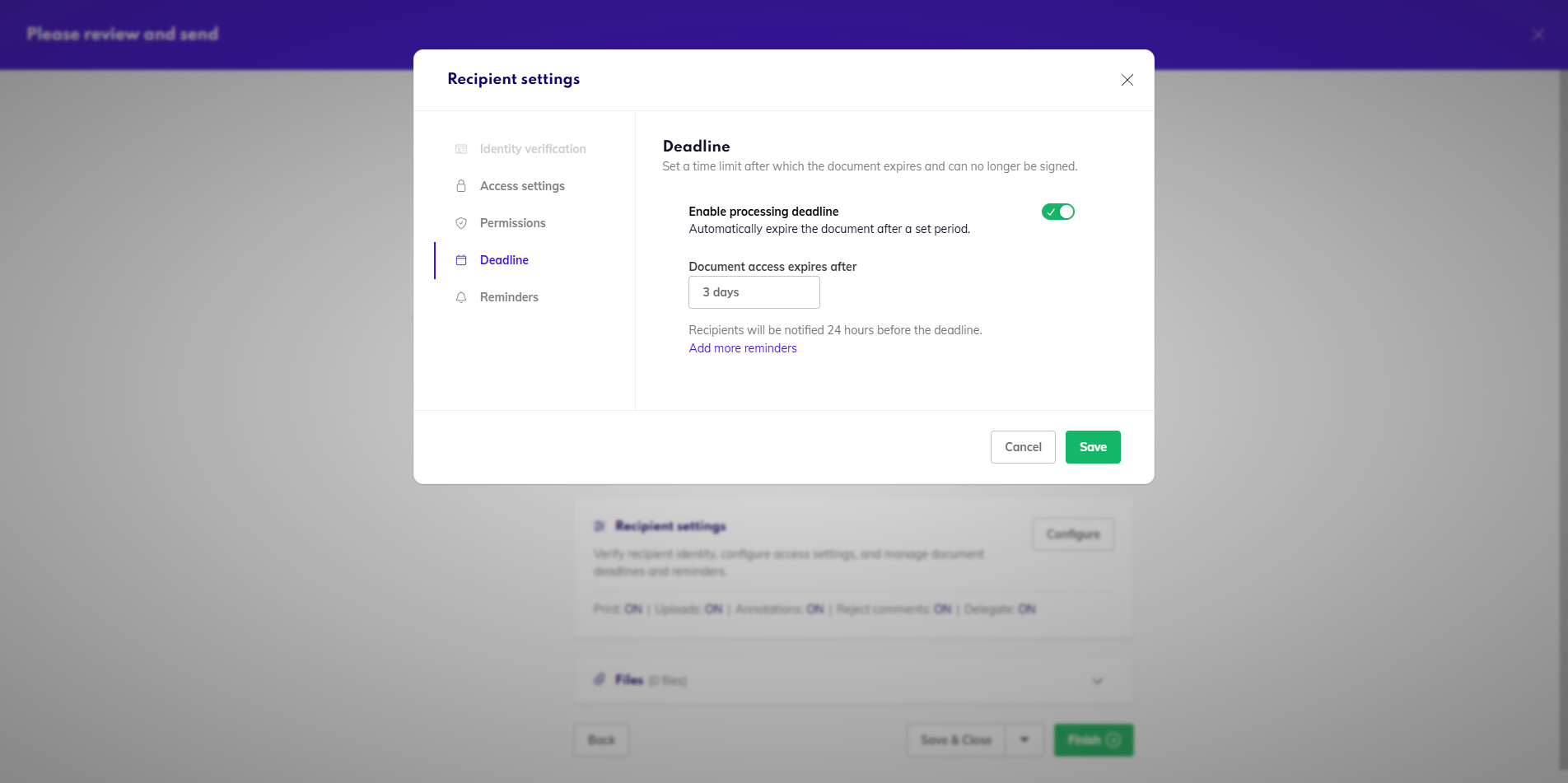Click the Configure button behind the dialog
Image resolution: width=1568 pixels, height=783 pixels.
1073,534
